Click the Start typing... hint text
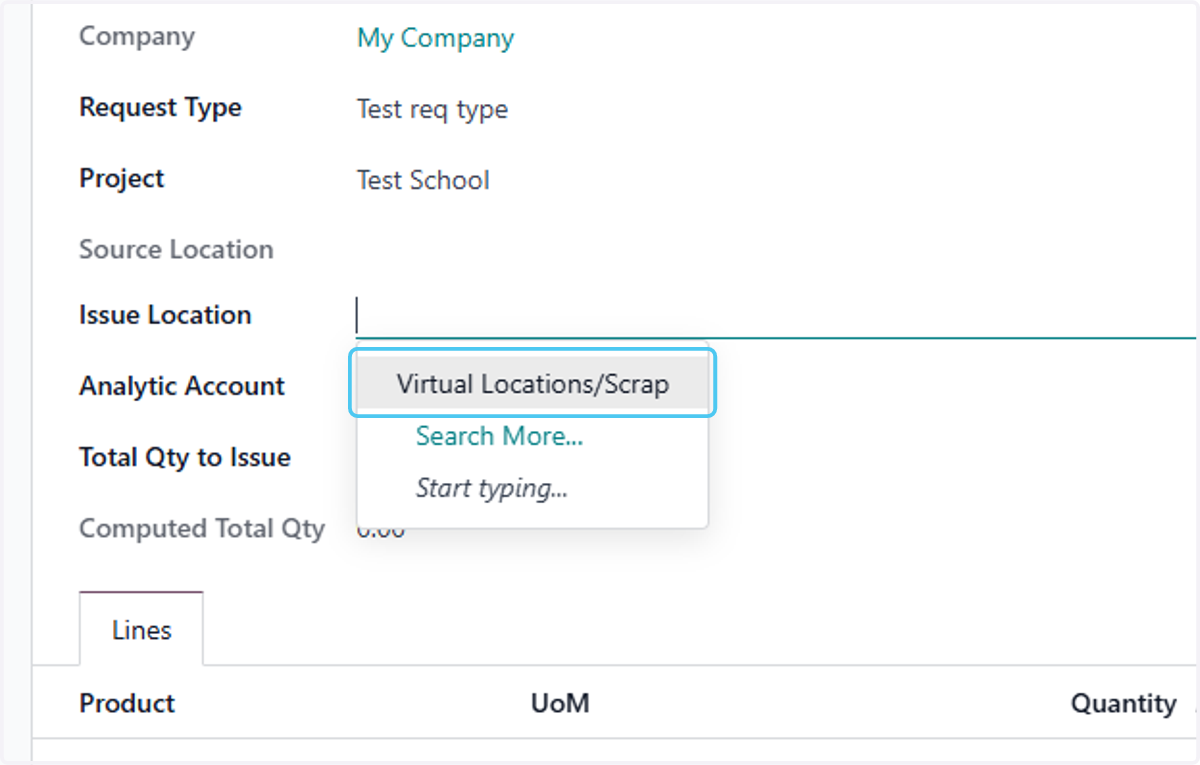 492,489
